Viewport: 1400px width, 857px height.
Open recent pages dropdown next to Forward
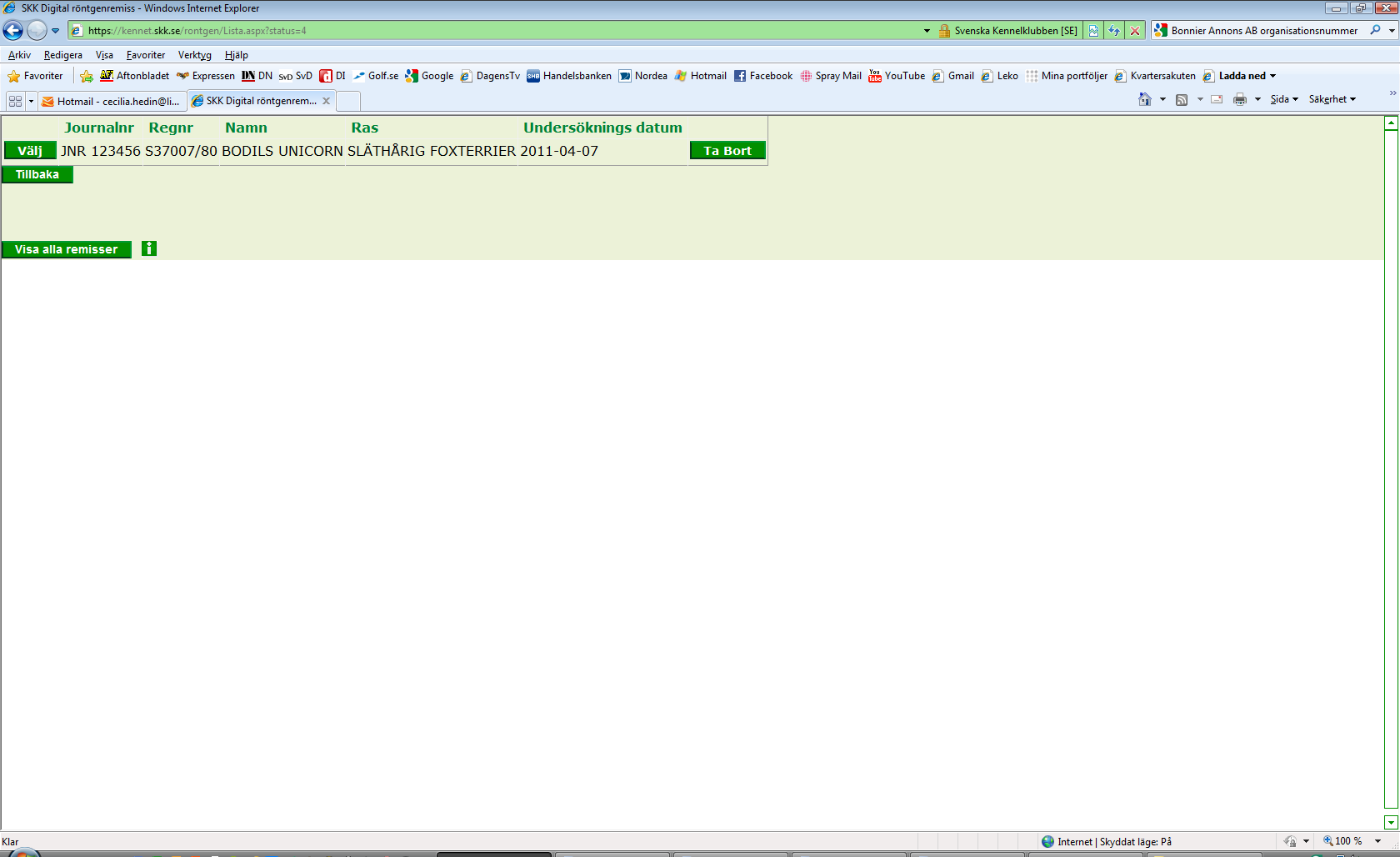56,31
